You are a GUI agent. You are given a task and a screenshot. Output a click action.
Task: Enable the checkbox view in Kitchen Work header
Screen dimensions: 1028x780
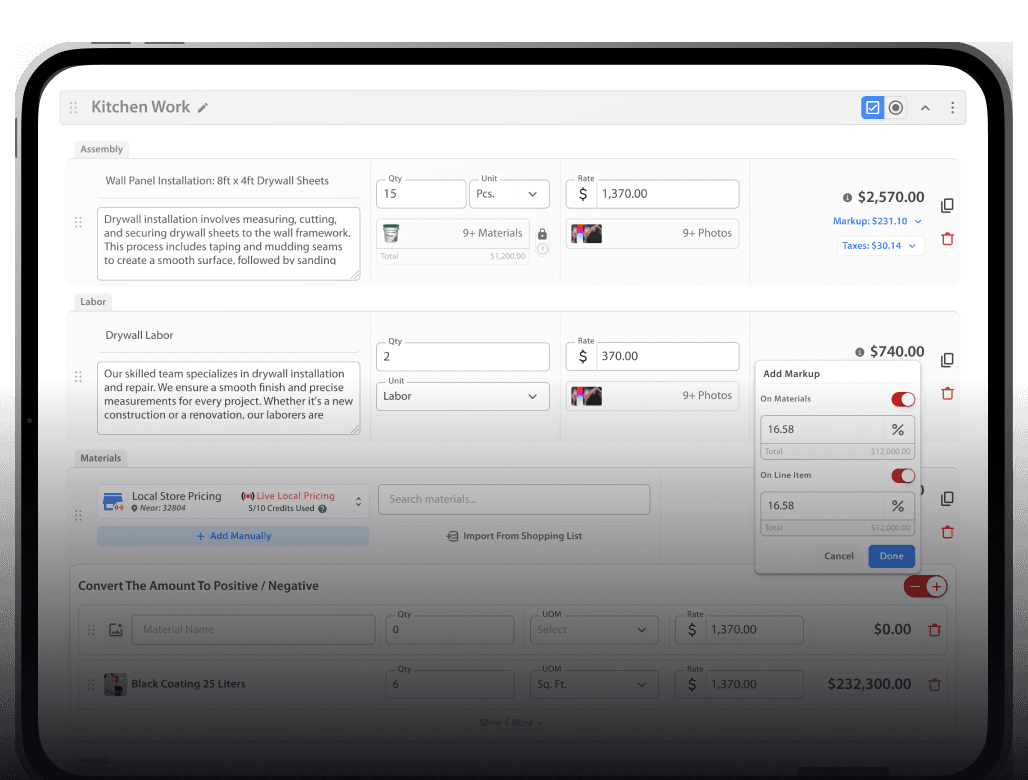point(872,108)
